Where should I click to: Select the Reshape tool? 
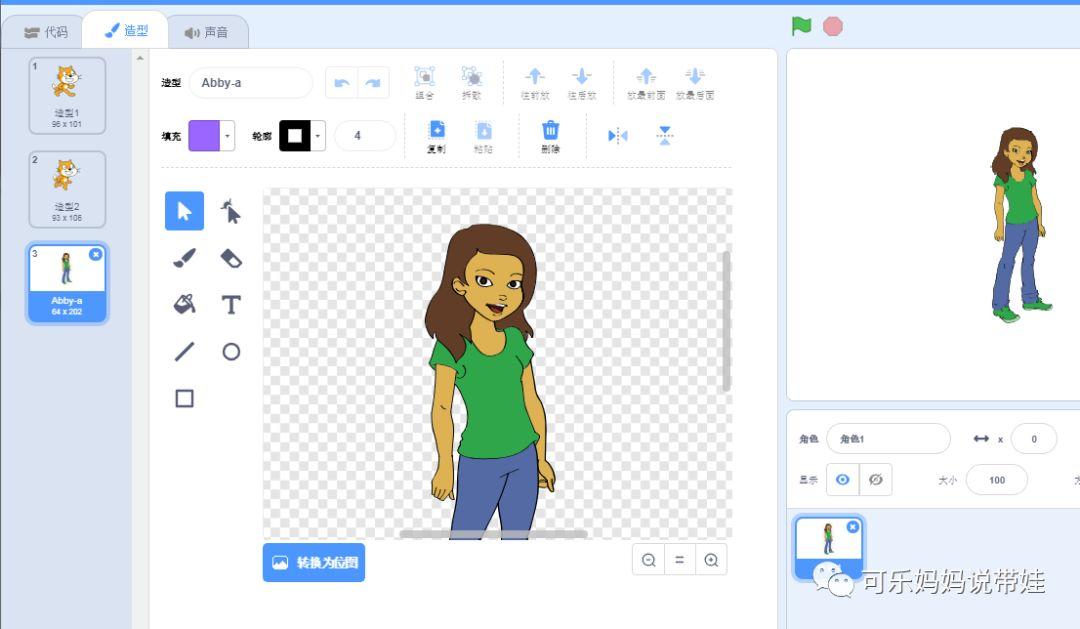tap(231, 211)
